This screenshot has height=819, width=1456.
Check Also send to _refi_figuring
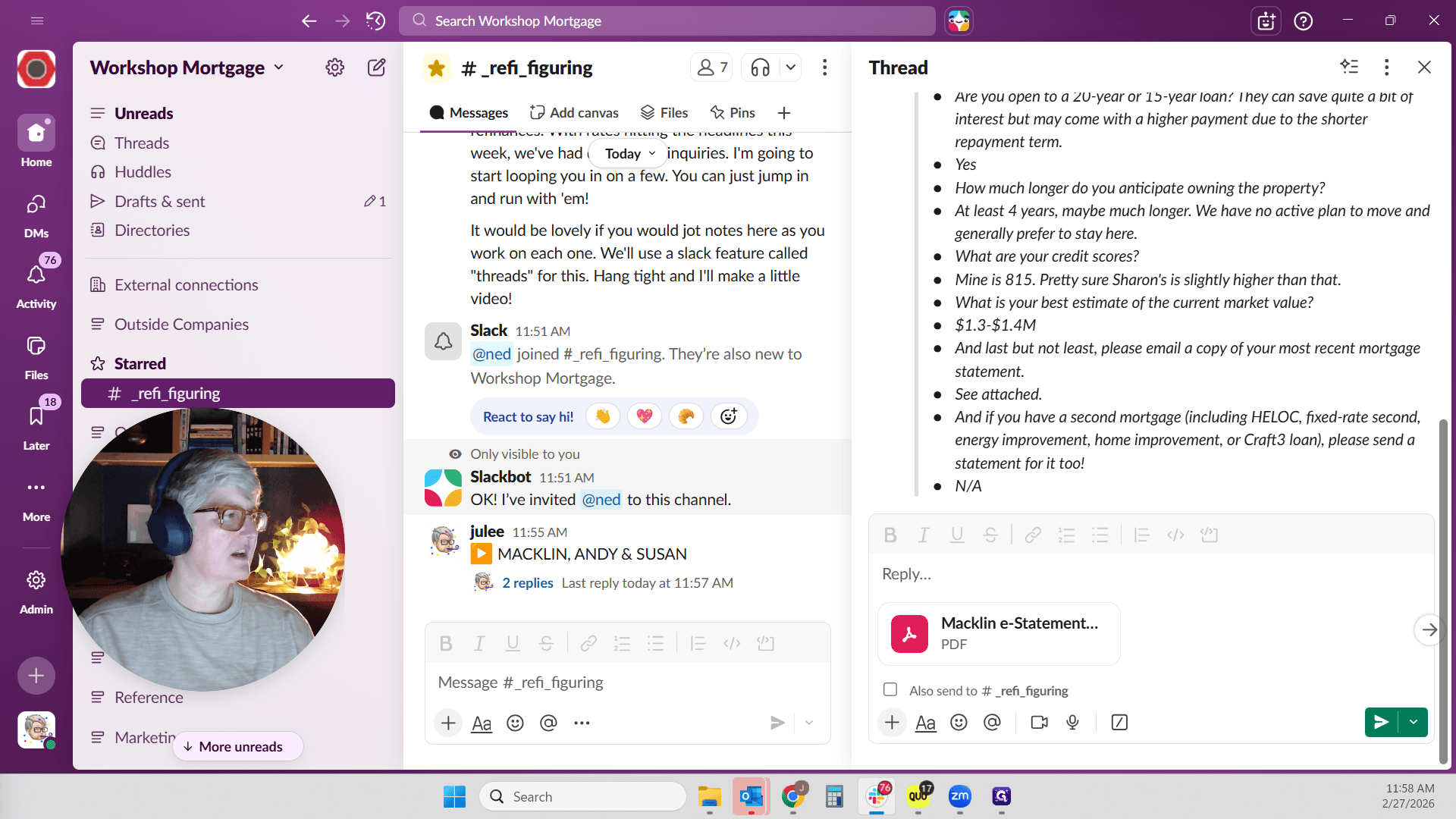coord(890,689)
